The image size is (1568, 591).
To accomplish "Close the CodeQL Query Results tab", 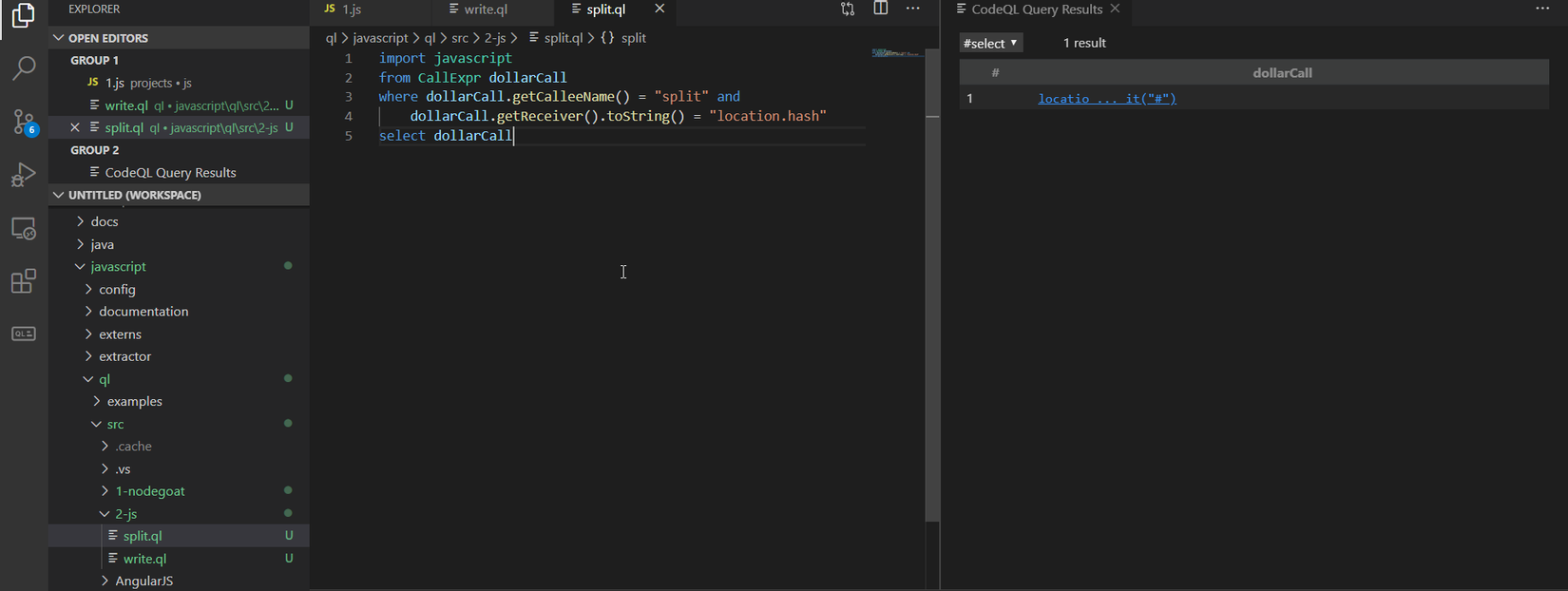I will click(x=1116, y=9).
